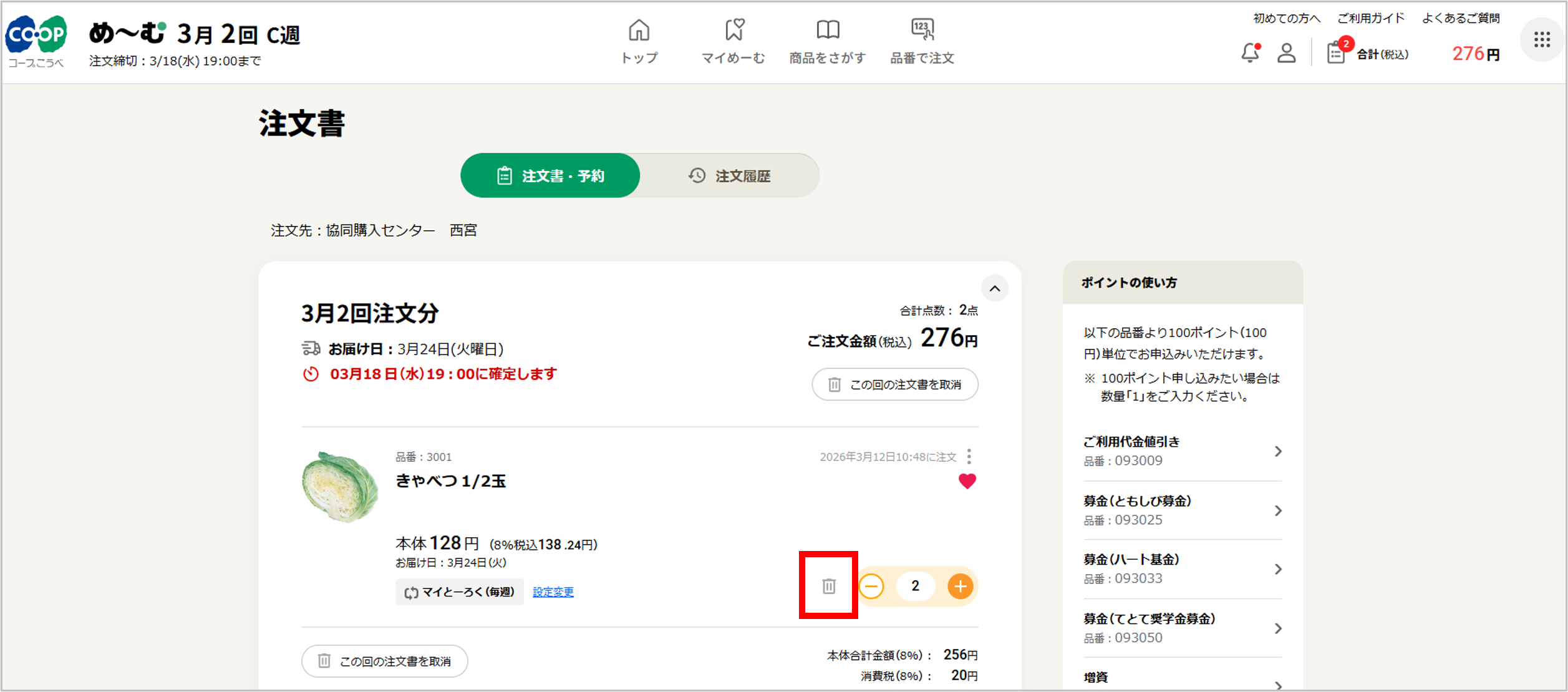Increase cabbage quantity with plus button
This screenshot has height=692, width=1568.
[x=960, y=586]
